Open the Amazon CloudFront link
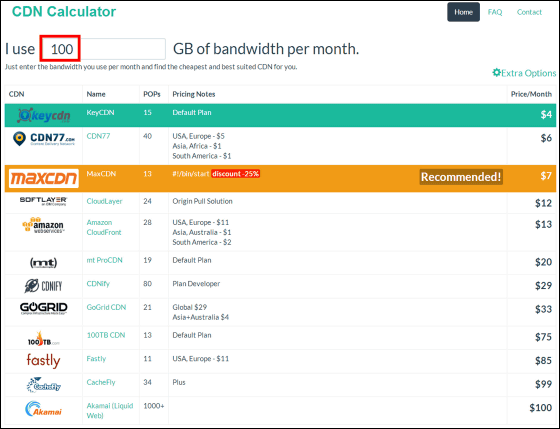The height and width of the screenshot is (429, 560). [104, 227]
